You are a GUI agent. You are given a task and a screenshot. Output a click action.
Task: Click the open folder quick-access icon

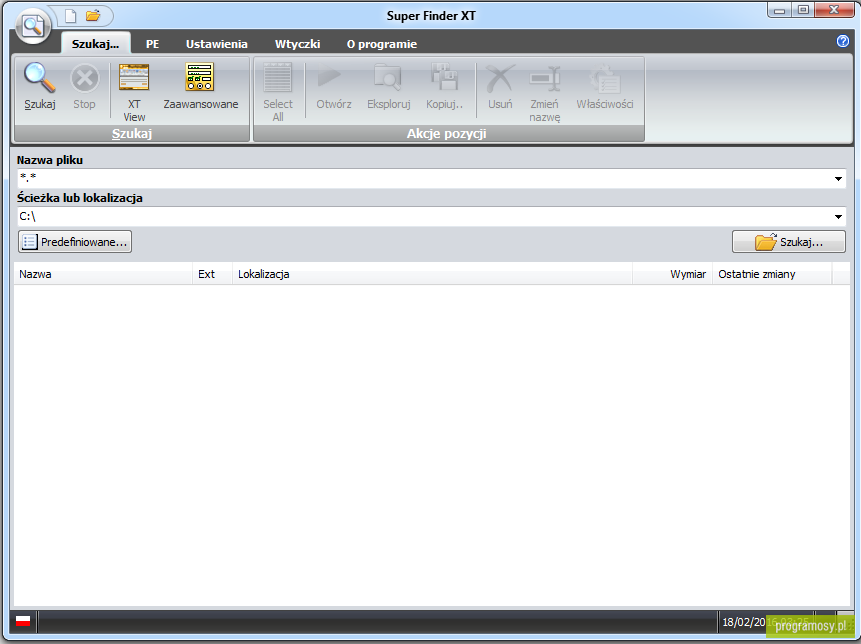pos(93,16)
